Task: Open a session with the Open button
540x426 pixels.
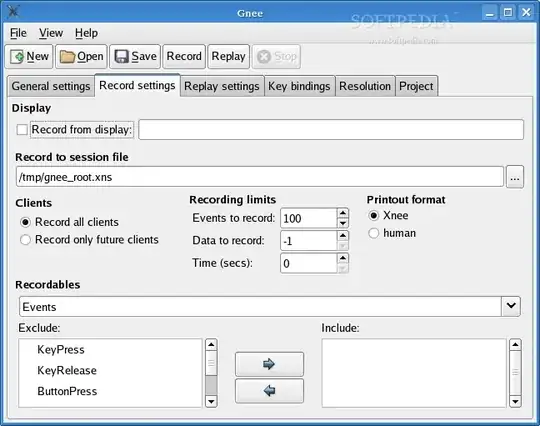Action: click(82, 56)
